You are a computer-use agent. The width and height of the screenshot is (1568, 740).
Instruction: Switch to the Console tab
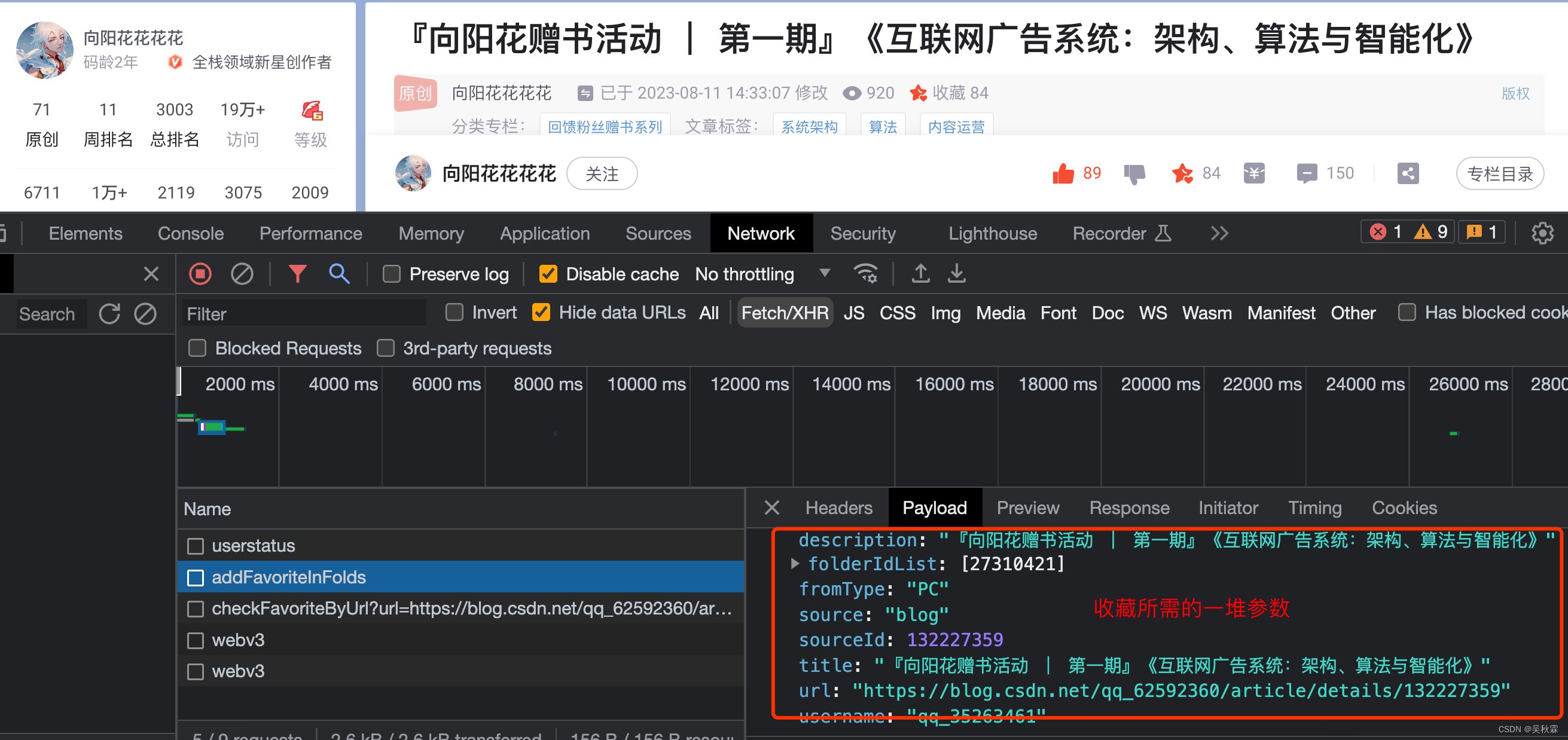click(191, 233)
